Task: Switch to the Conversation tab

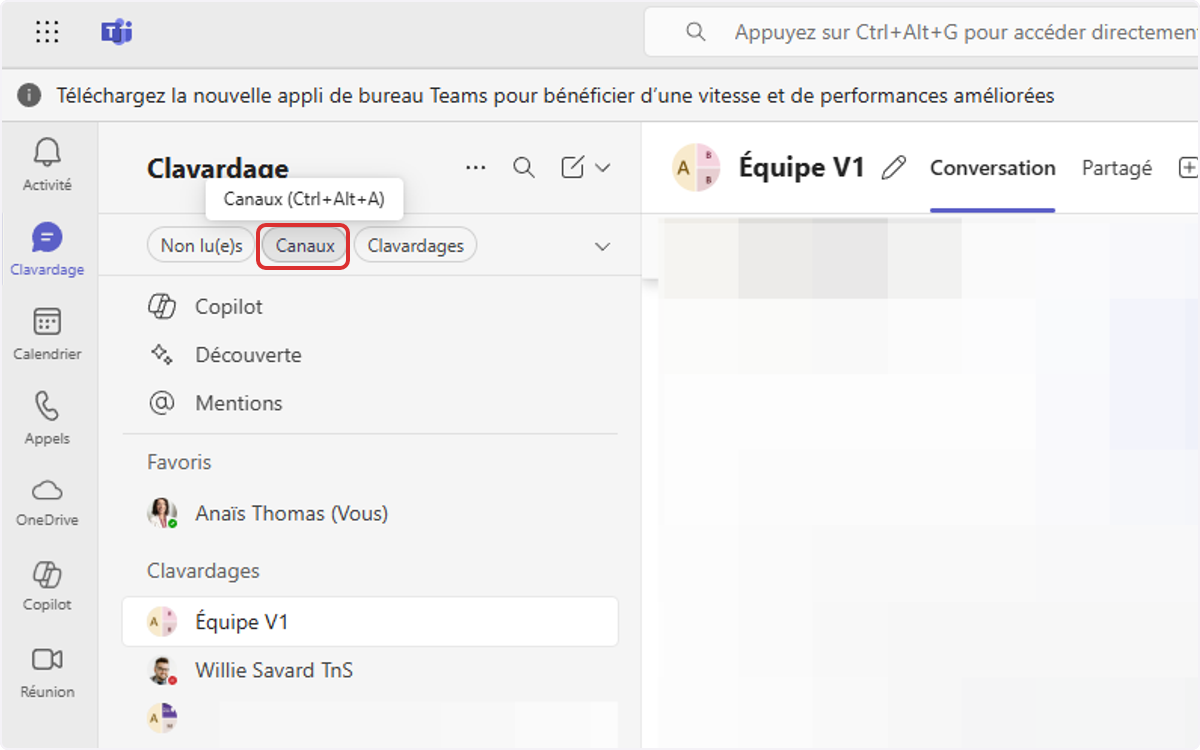Action: tap(992, 168)
